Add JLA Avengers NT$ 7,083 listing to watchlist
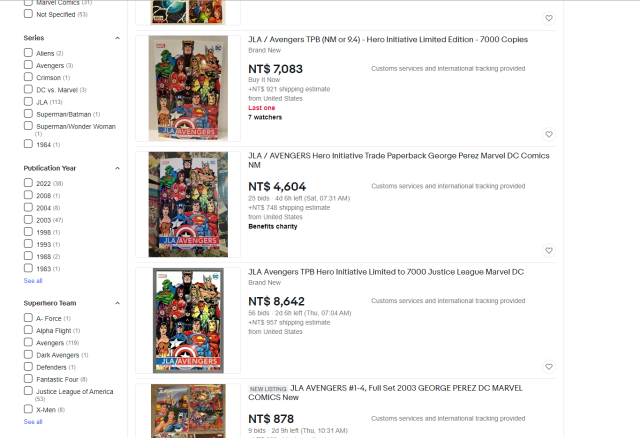 [549, 134]
